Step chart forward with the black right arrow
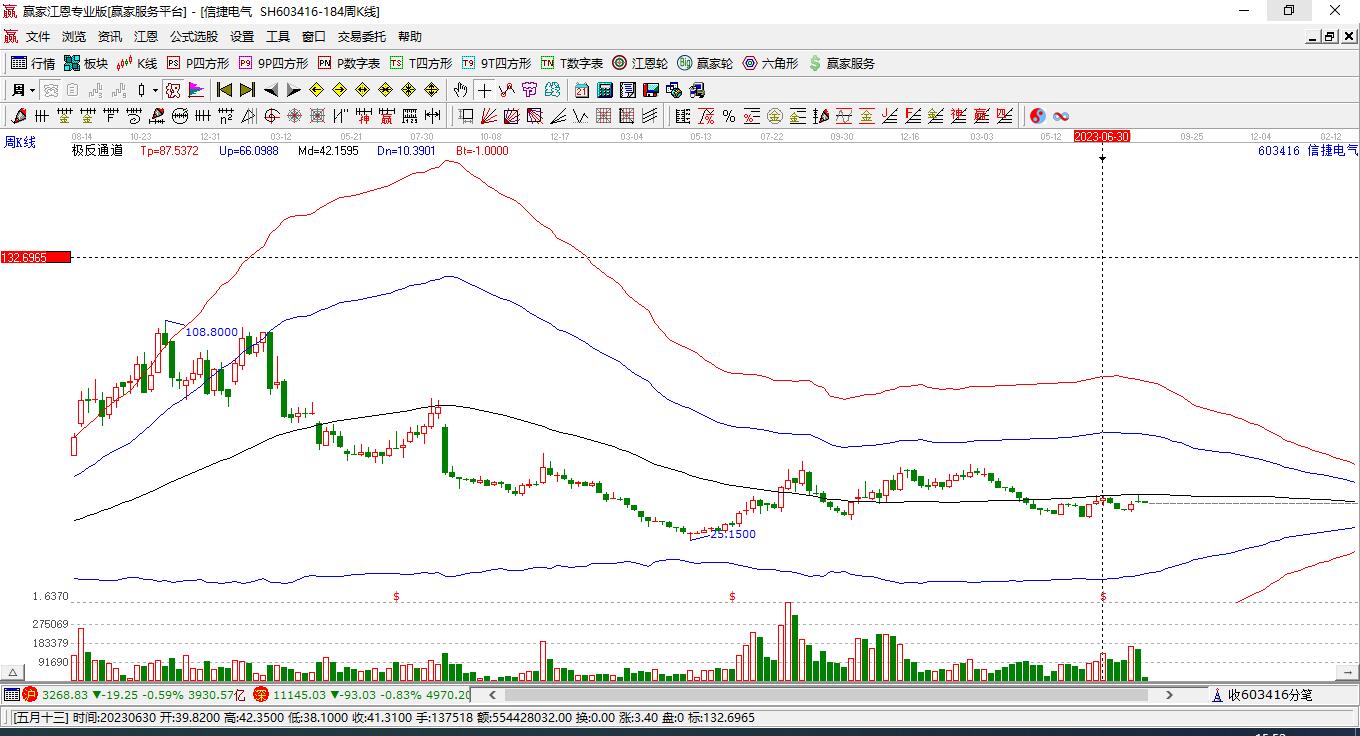 tap(293, 90)
